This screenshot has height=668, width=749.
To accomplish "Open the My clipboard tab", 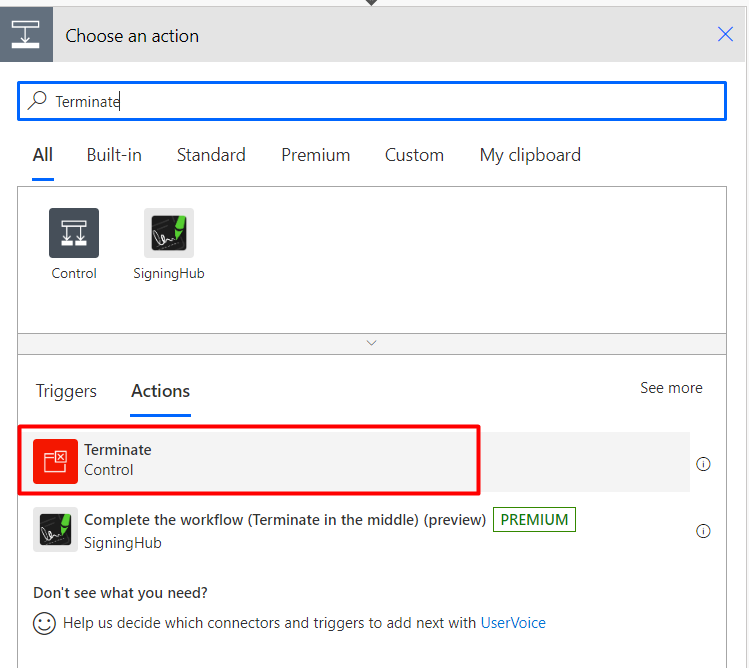I will pyautogui.click(x=530, y=155).
